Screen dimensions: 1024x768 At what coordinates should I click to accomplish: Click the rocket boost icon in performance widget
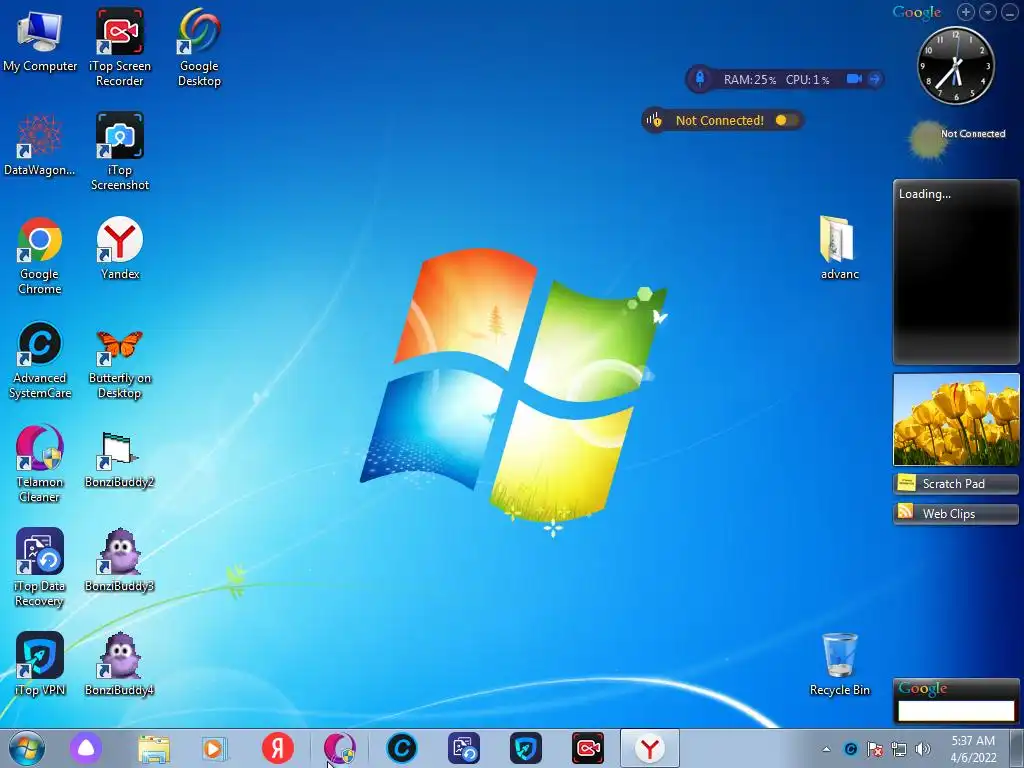point(699,79)
